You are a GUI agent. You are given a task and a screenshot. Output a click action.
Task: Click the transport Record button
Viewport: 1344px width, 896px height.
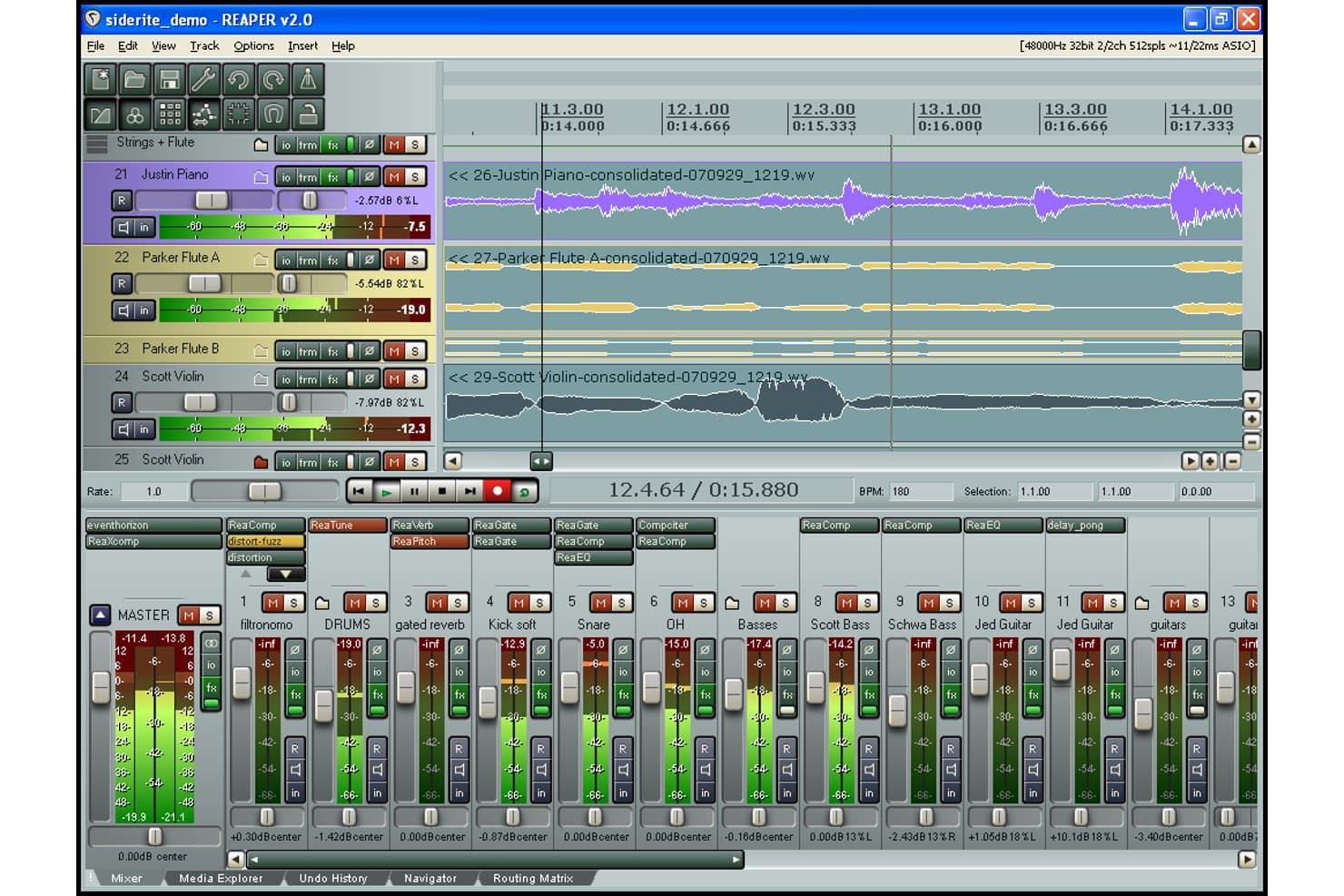click(x=497, y=491)
